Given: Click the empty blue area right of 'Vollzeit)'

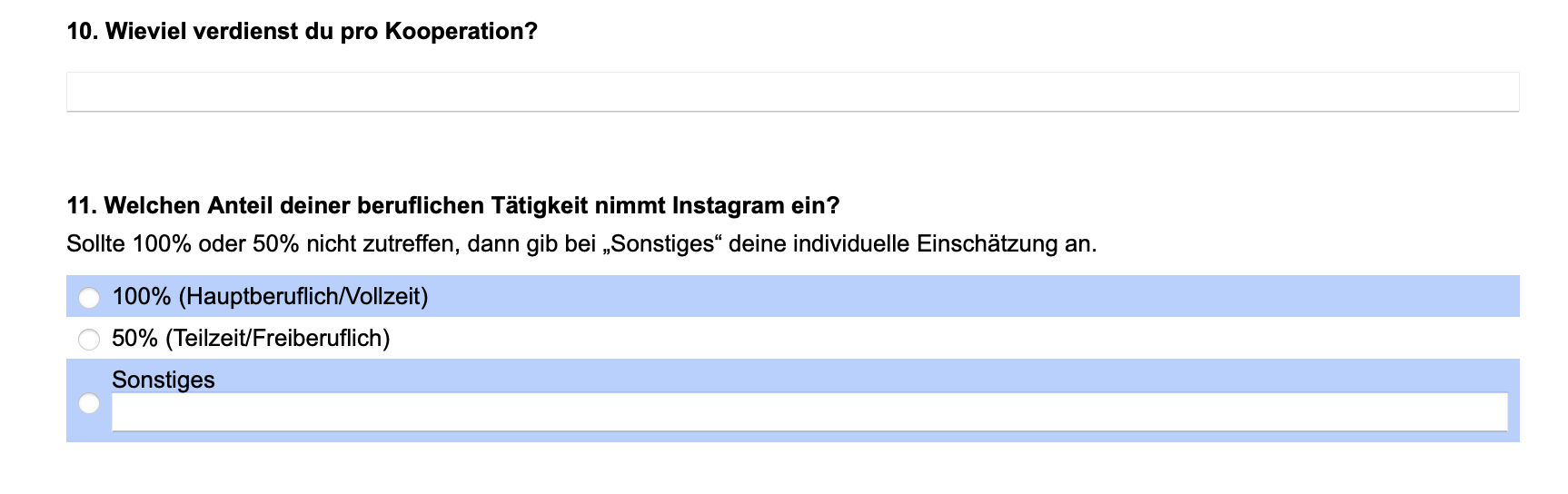Looking at the screenshot, I should 974,297.
